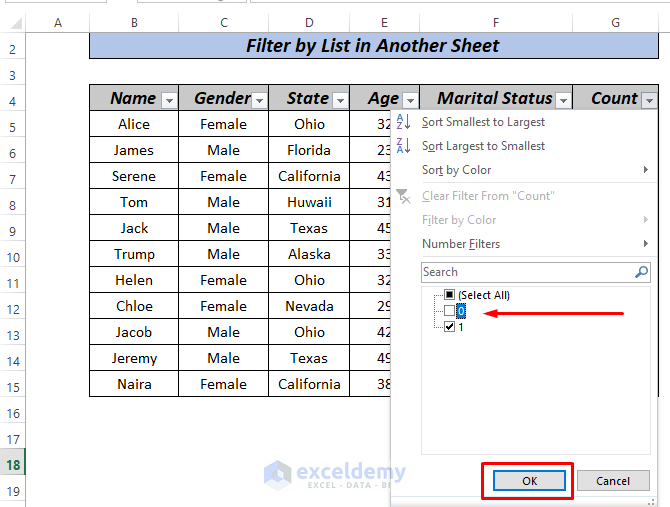This screenshot has width=670, height=507.
Task: Uncheck the 1 value checkbox
Action: [449, 327]
